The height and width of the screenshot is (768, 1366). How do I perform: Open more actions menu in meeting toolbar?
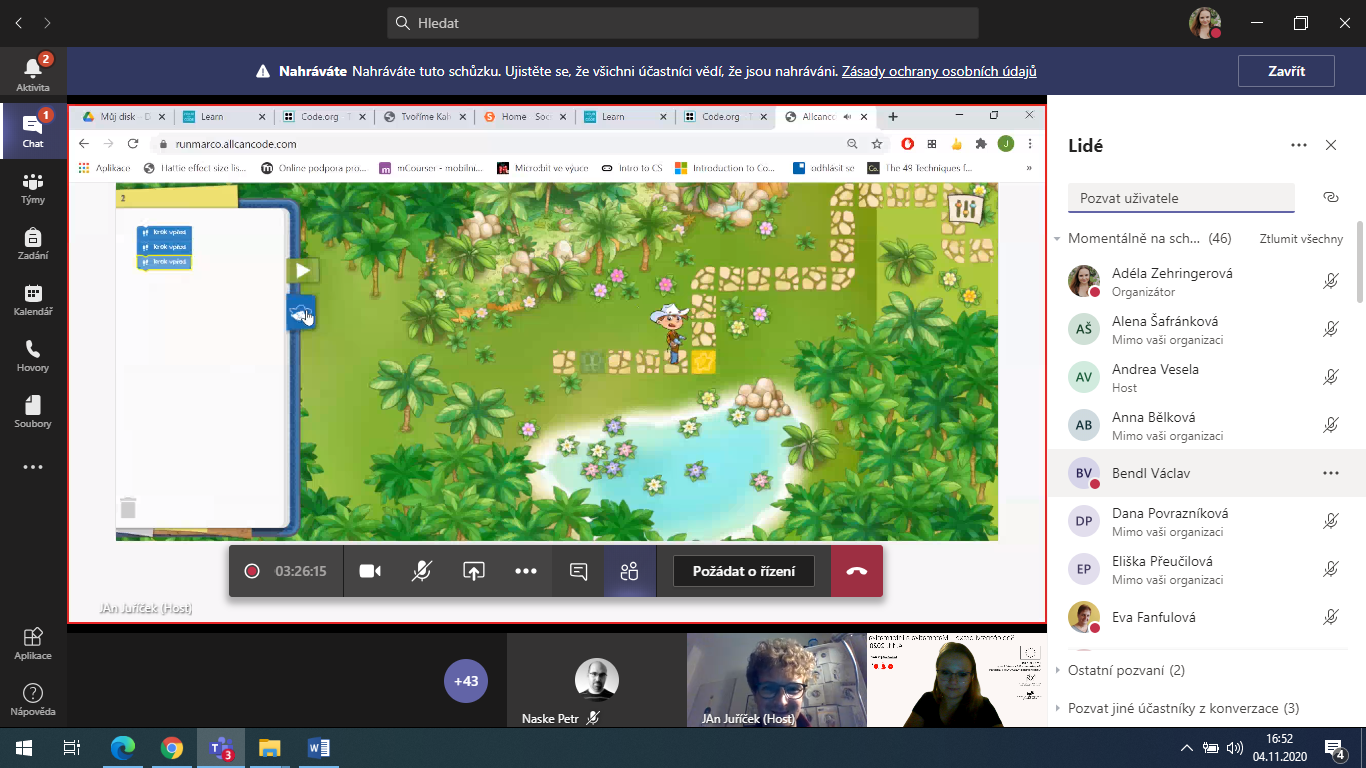[x=526, y=571]
